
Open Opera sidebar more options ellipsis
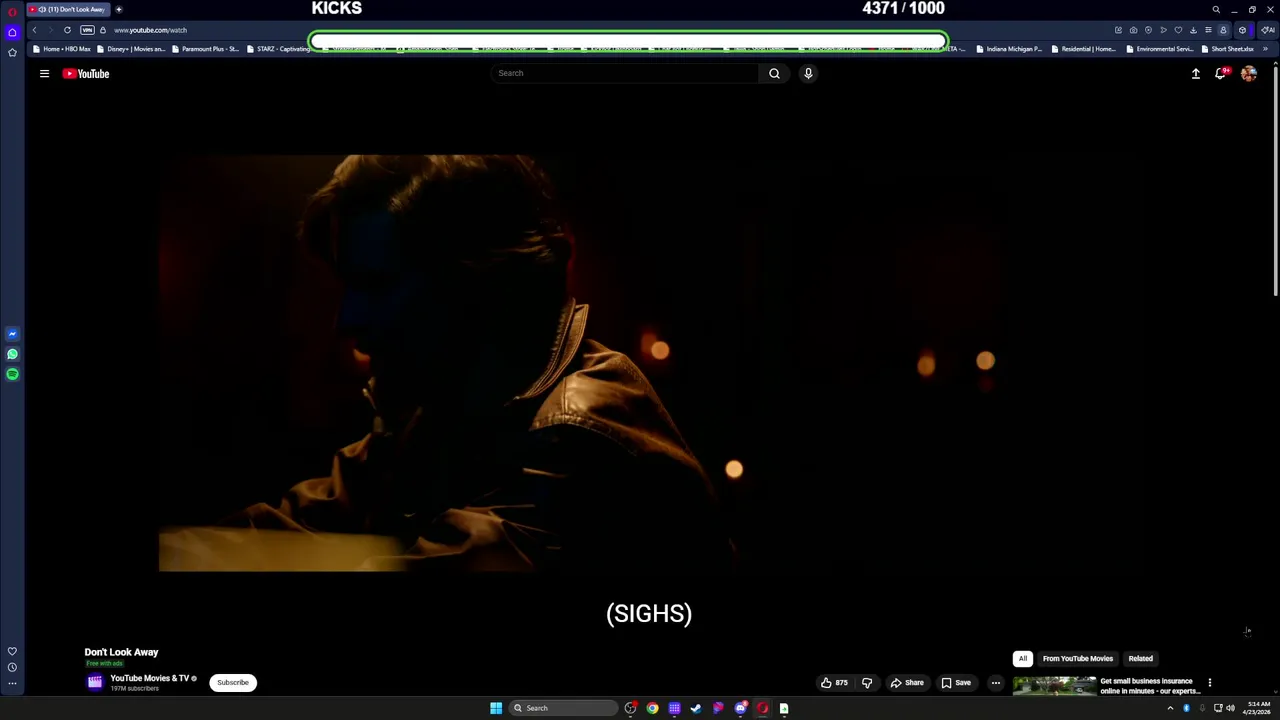[12, 684]
